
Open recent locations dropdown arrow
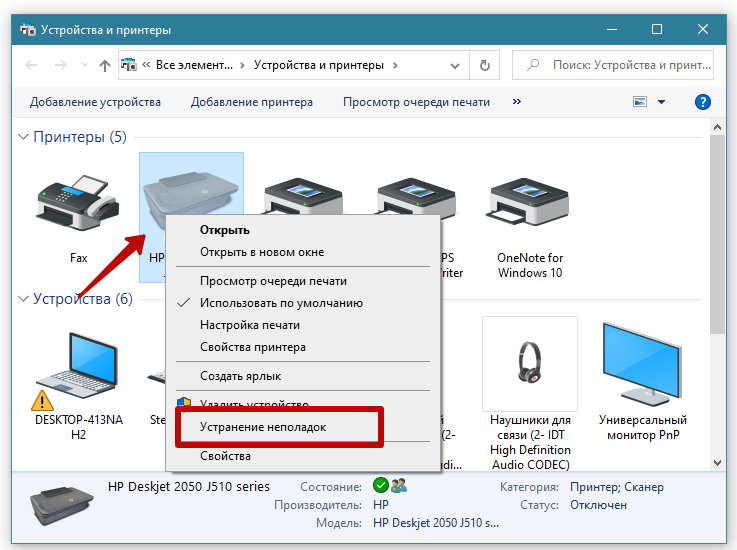[x=85, y=65]
